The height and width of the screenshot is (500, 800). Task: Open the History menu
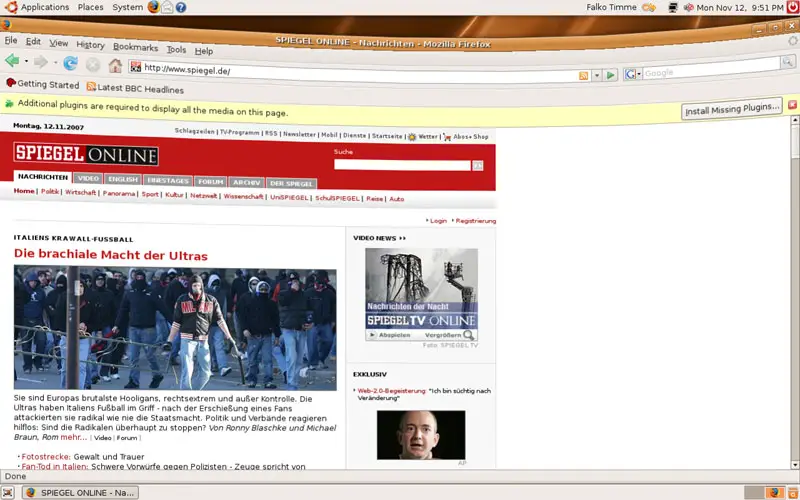[90, 45]
